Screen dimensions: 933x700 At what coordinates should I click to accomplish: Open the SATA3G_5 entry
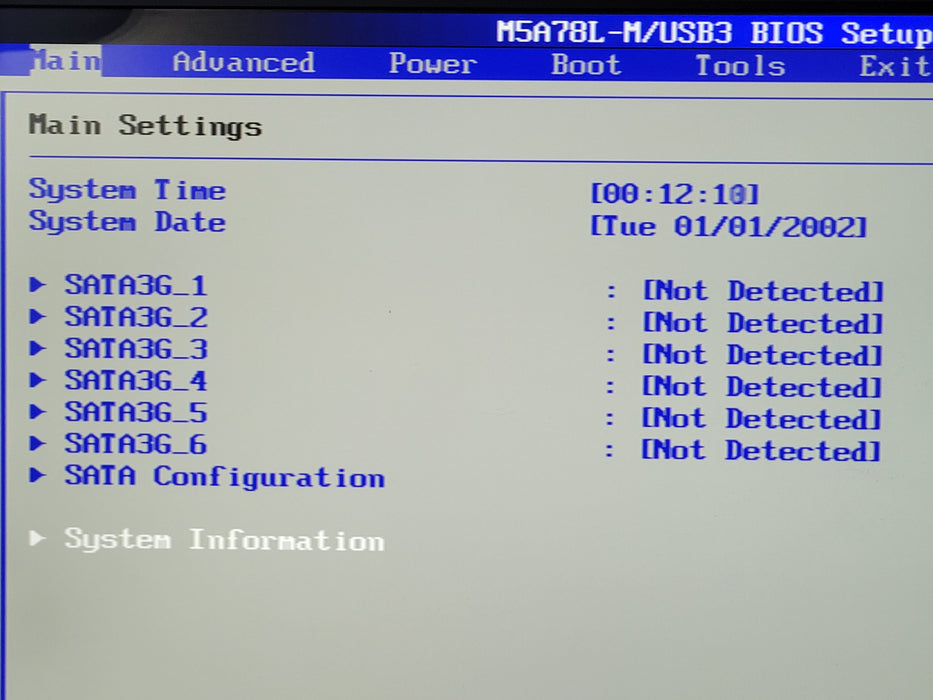[x=136, y=412]
